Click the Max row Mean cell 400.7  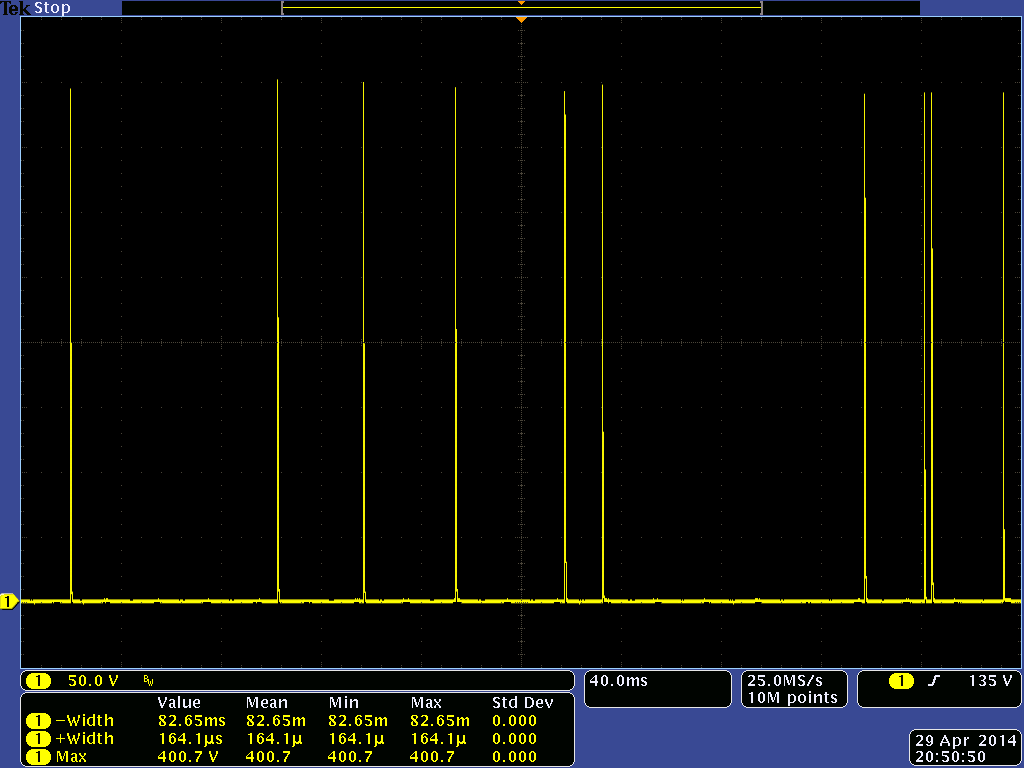[x=268, y=757]
